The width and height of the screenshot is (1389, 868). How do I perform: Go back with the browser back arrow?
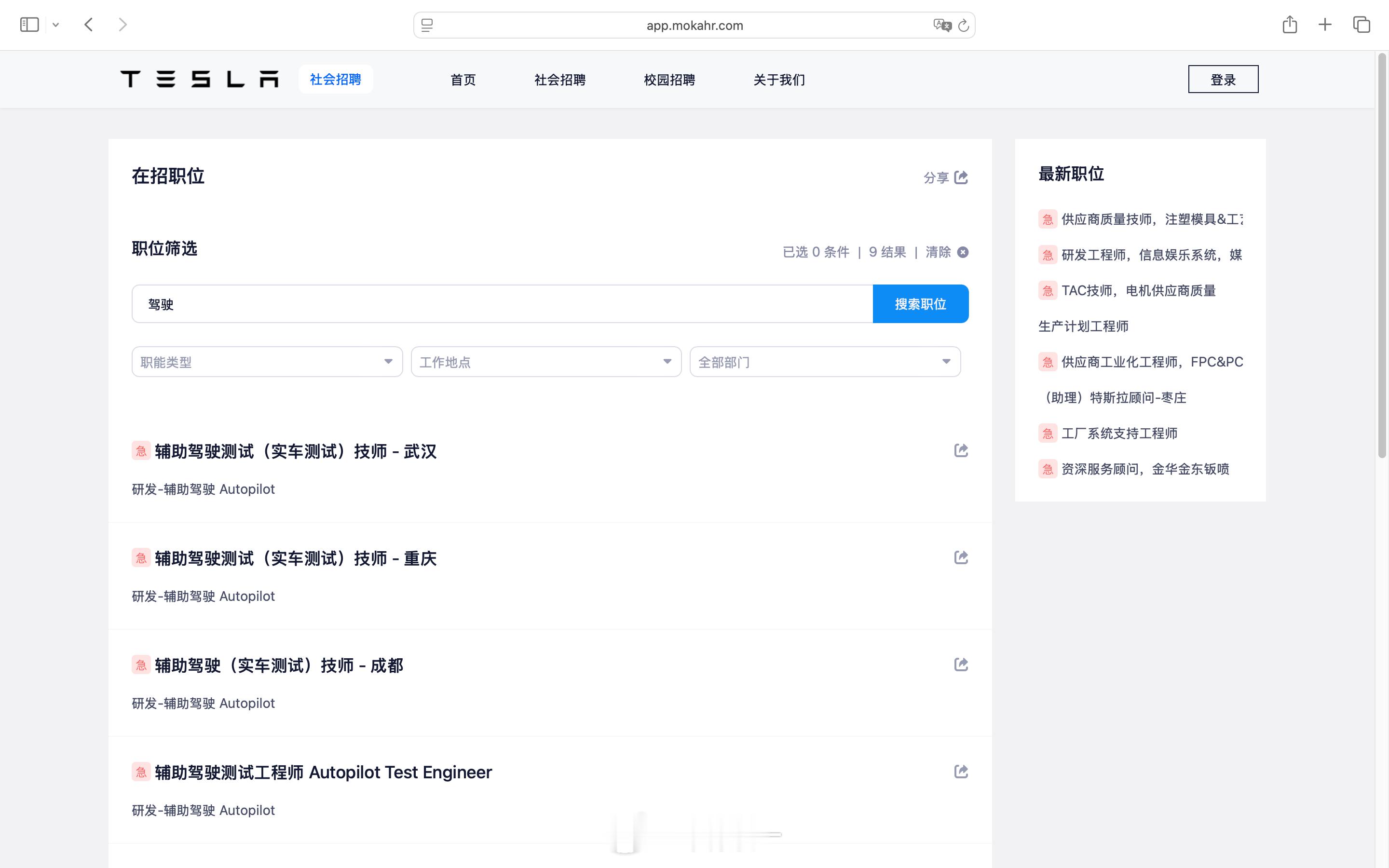88,25
